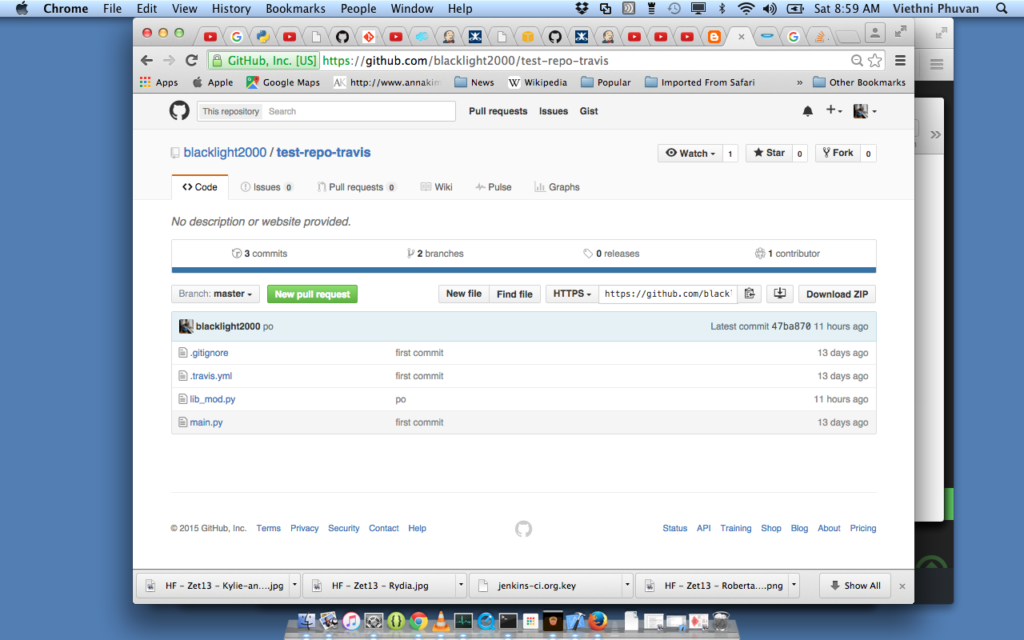Open Xcode from the Dock
The height and width of the screenshot is (640, 1024).
(x=575, y=621)
